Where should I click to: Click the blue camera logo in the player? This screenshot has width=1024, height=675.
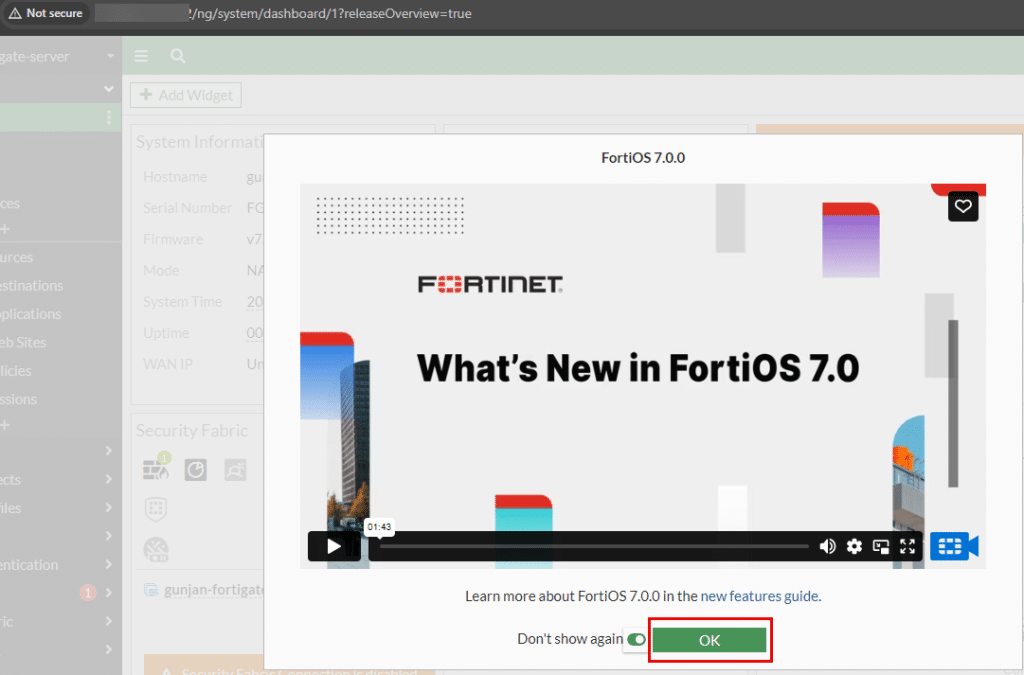pos(954,546)
